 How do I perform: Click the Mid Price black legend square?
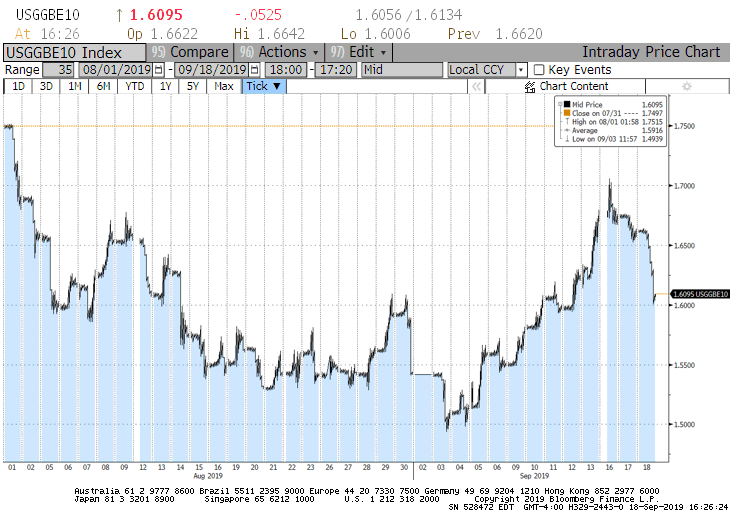pos(567,104)
